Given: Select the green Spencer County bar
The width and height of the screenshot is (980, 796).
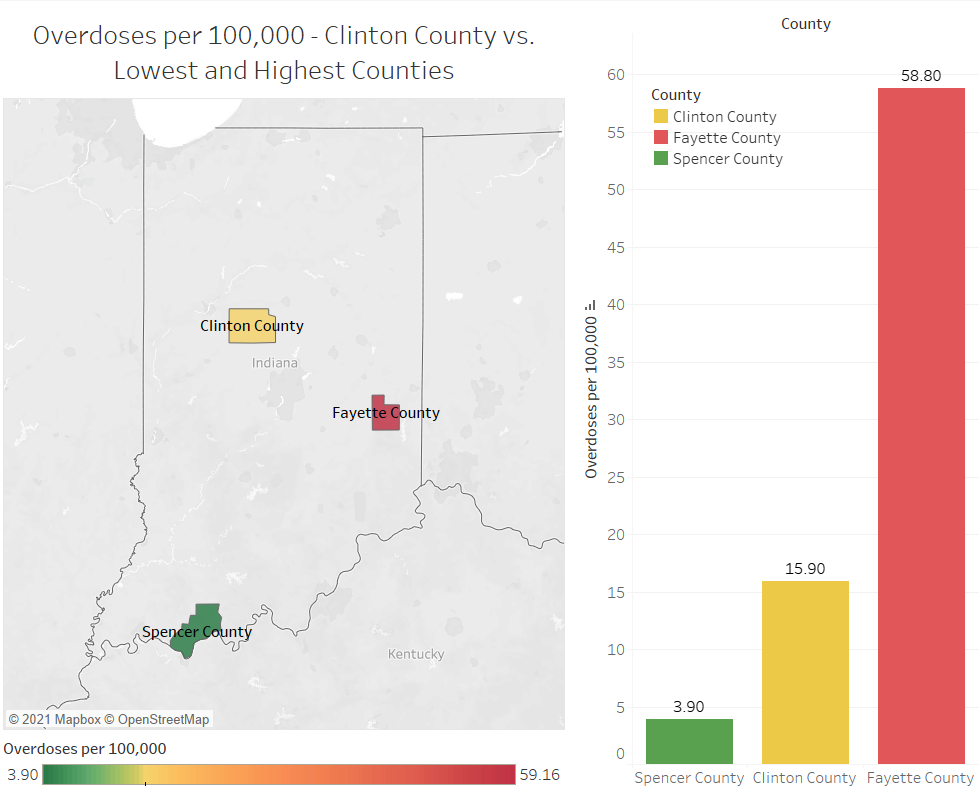Looking at the screenshot, I should pyautogui.click(x=689, y=741).
